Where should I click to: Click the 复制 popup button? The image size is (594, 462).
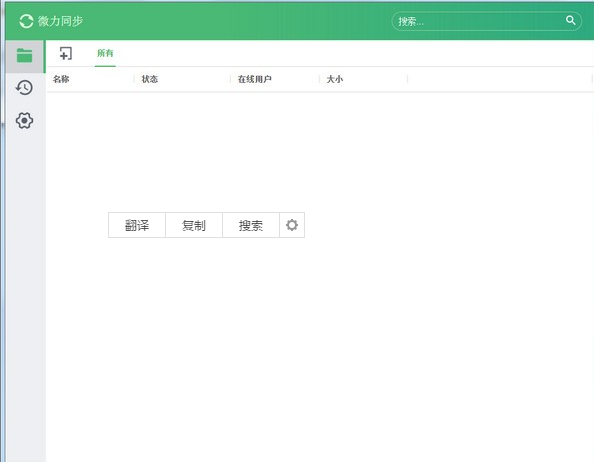(x=194, y=225)
